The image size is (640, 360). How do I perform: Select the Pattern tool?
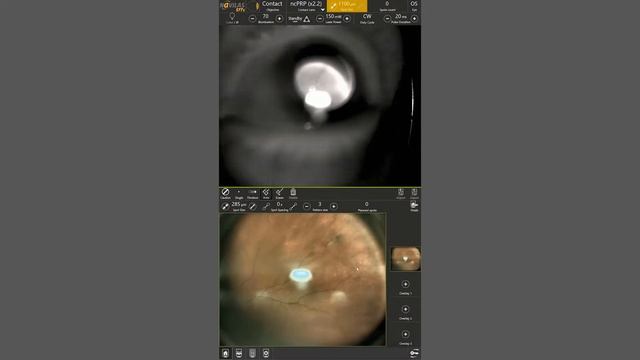pyautogui.click(x=253, y=193)
